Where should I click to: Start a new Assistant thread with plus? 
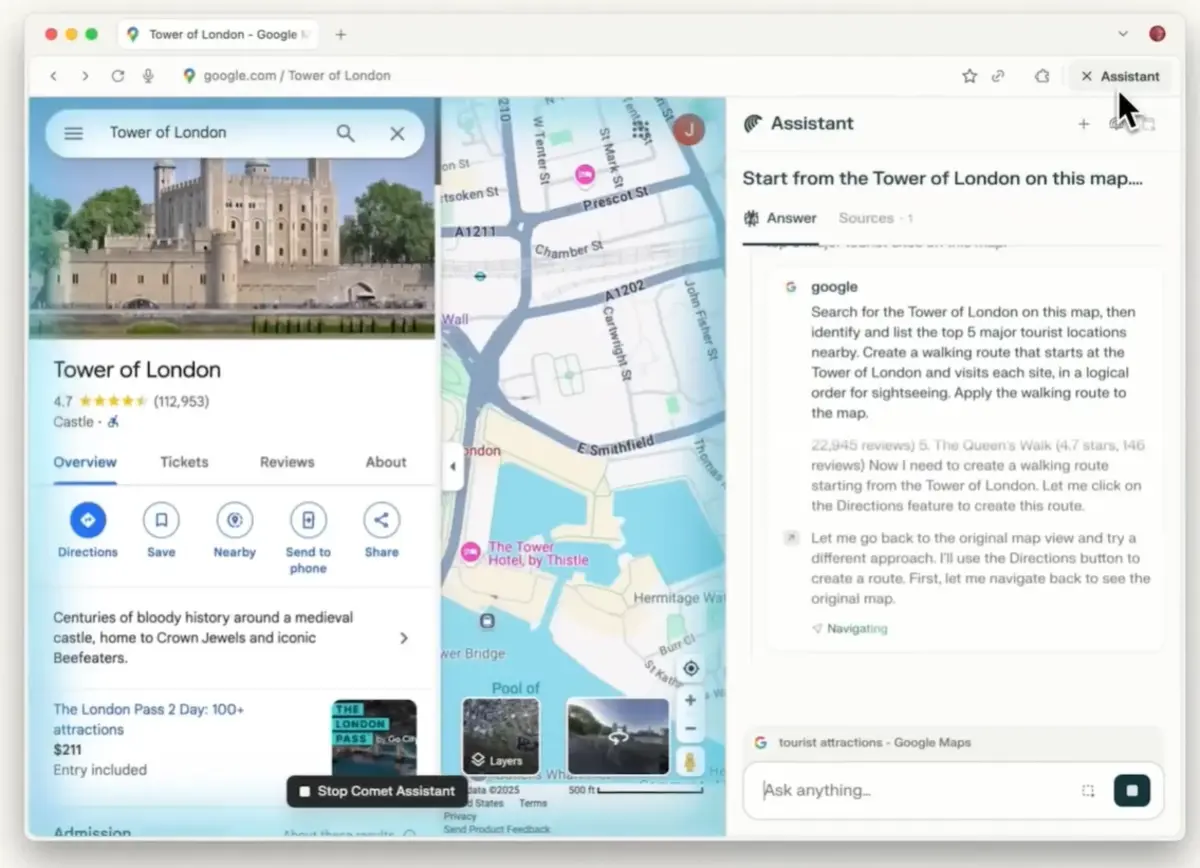click(x=1083, y=124)
